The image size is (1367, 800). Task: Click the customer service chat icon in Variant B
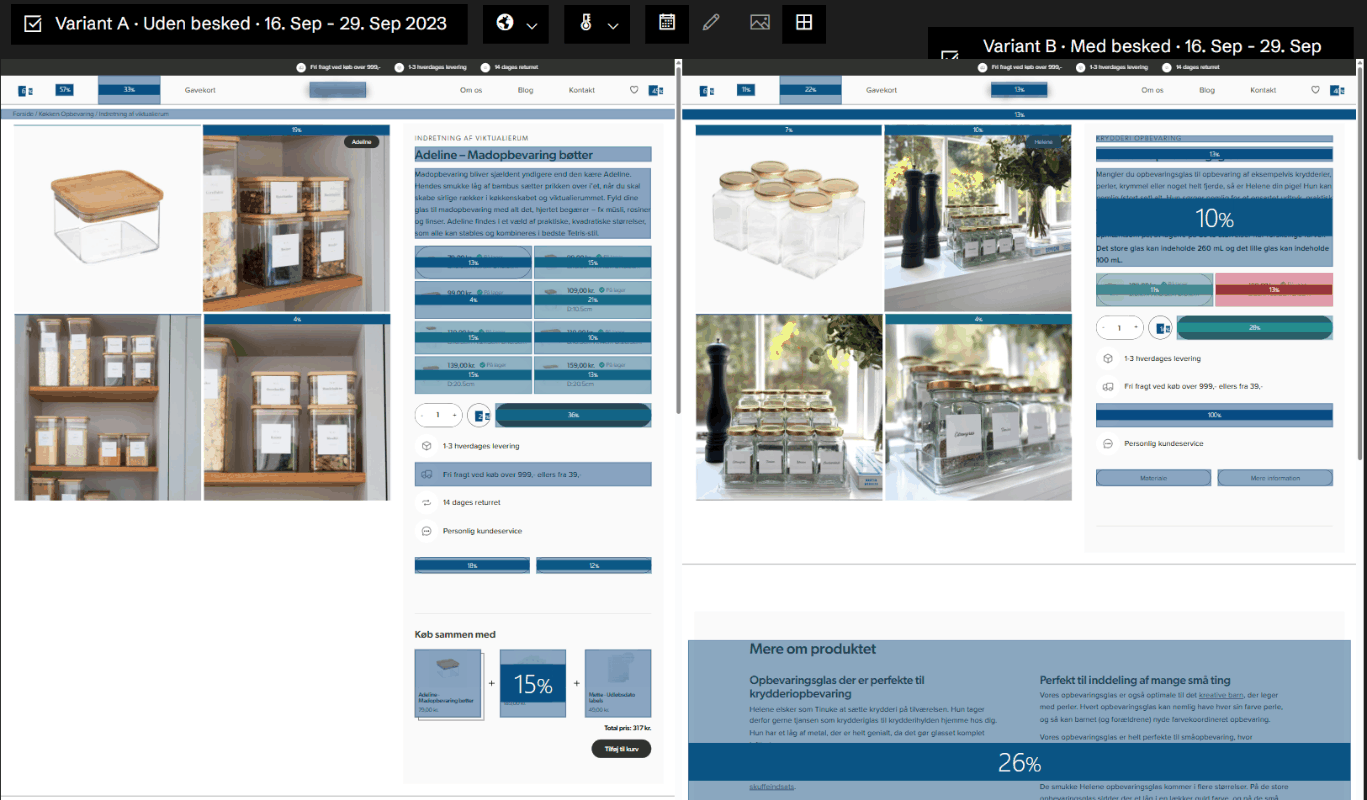pyautogui.click(x=1108, y=443)
